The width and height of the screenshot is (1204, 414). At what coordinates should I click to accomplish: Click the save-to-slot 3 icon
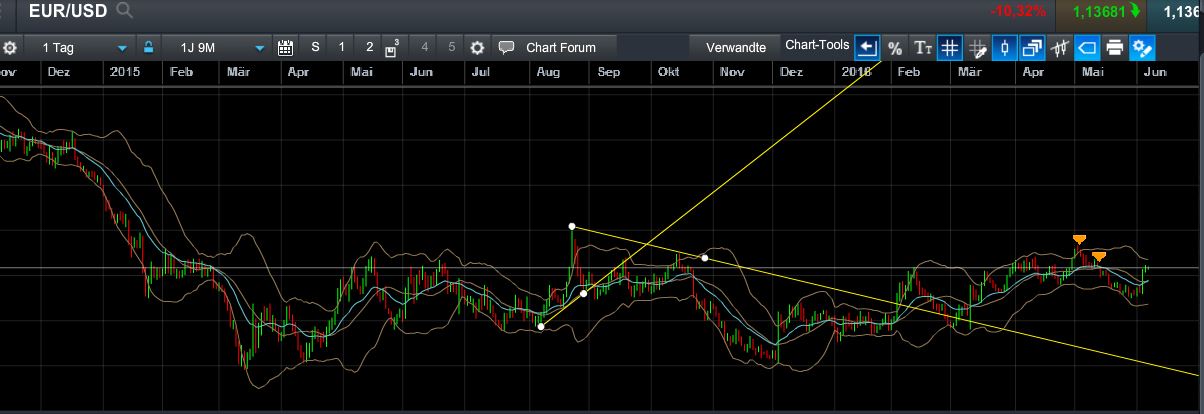coord(393,47)
